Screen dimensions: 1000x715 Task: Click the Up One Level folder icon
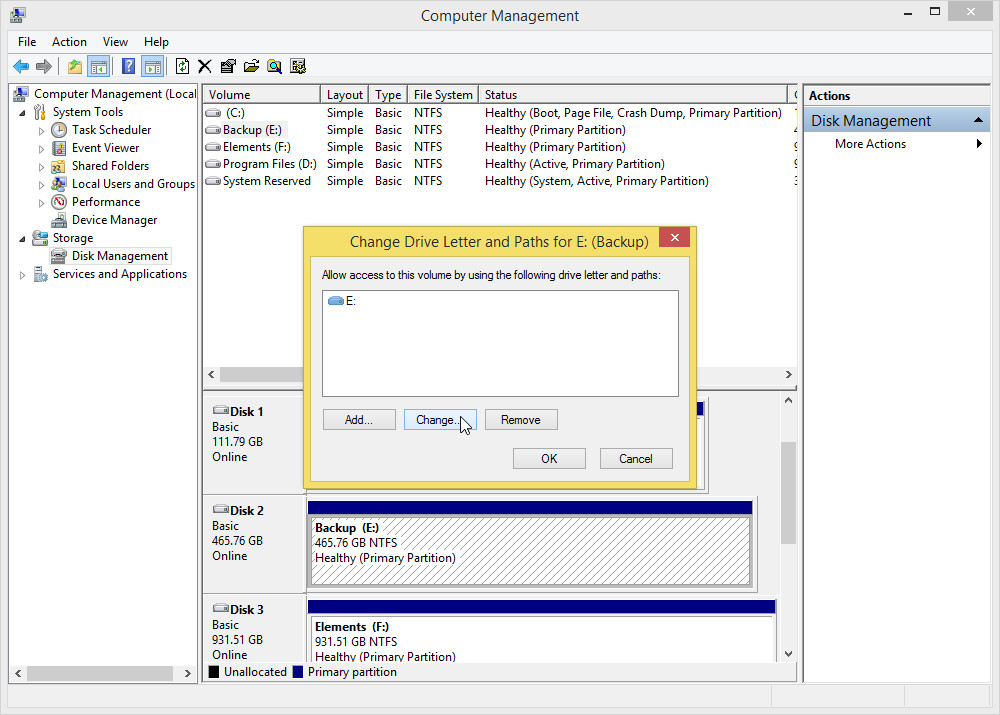75,66
